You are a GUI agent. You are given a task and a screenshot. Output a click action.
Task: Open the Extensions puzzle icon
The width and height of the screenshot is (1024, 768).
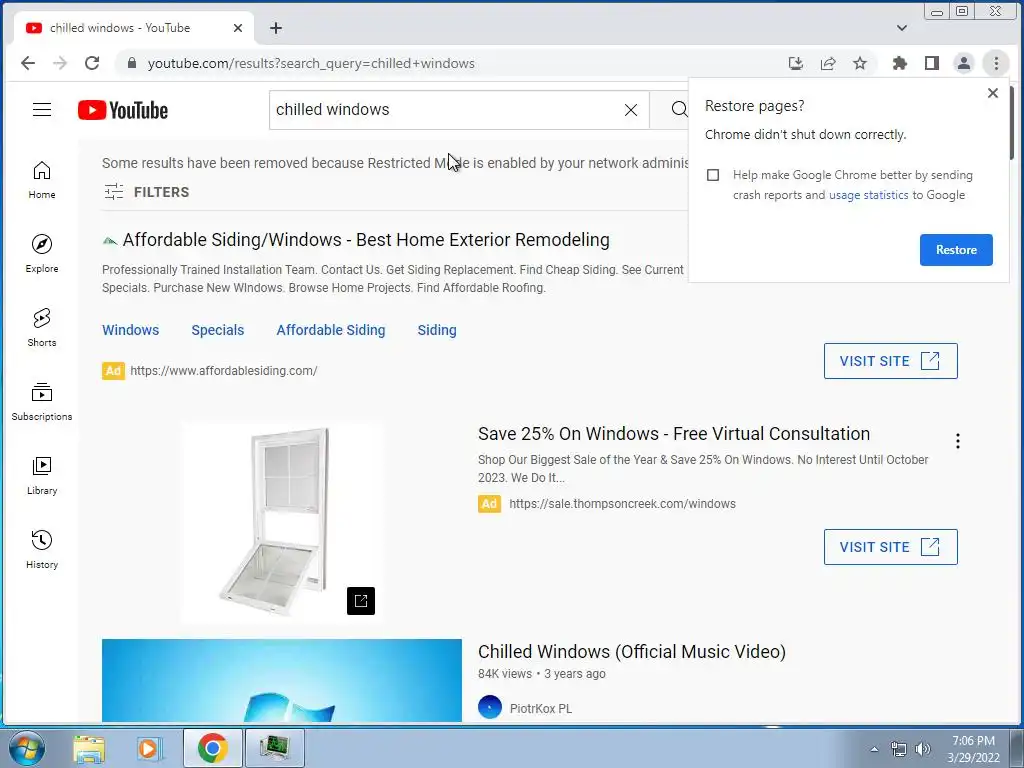pos(900,63)
